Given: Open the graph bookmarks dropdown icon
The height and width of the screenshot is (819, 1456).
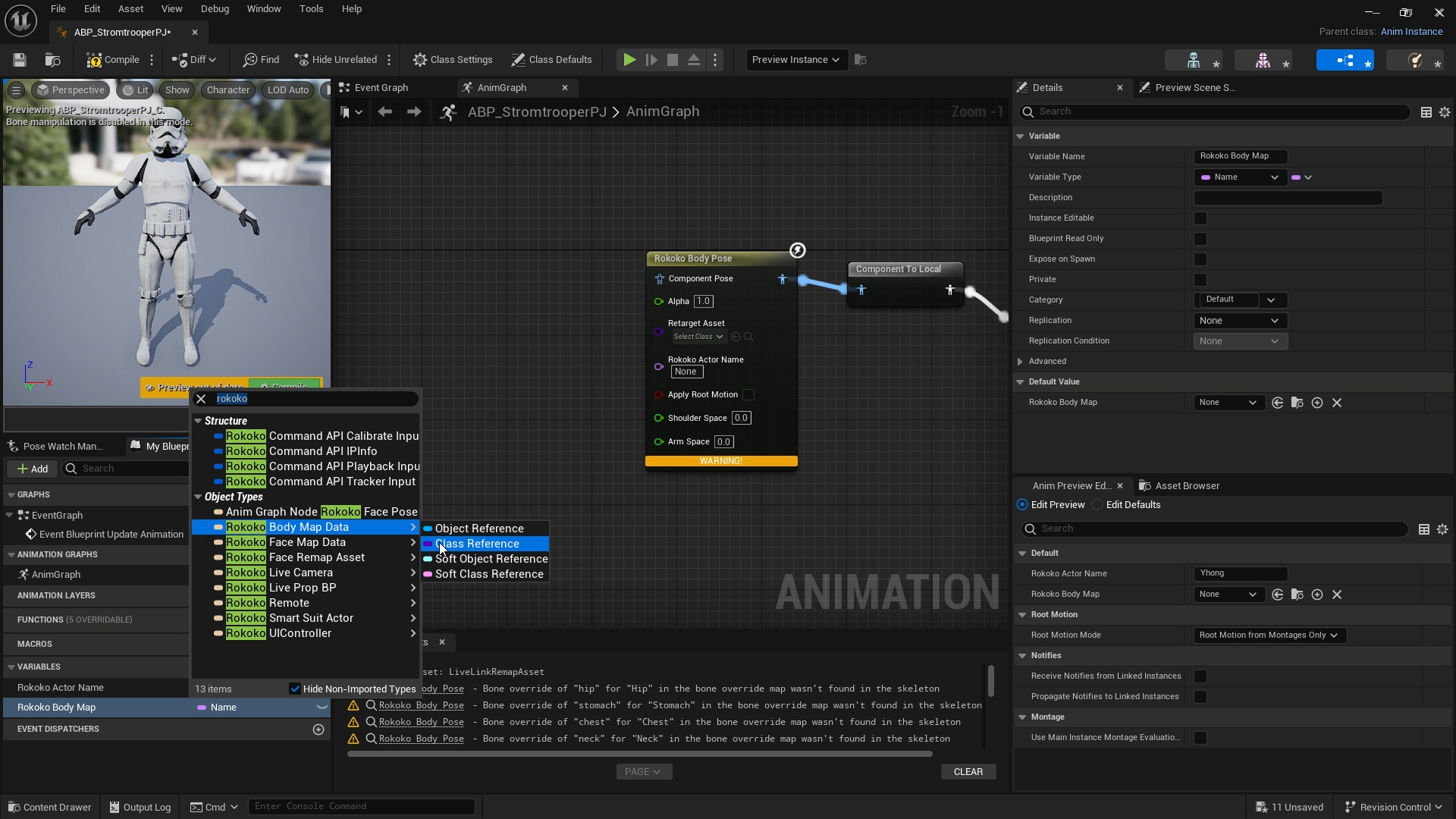Looking at the screenshot, I should click(351, 112).
